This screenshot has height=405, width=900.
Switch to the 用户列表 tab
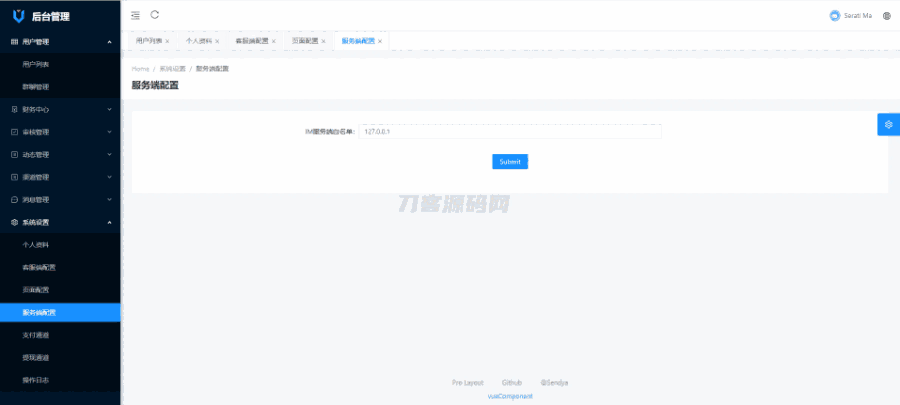(x=149, y=41)
